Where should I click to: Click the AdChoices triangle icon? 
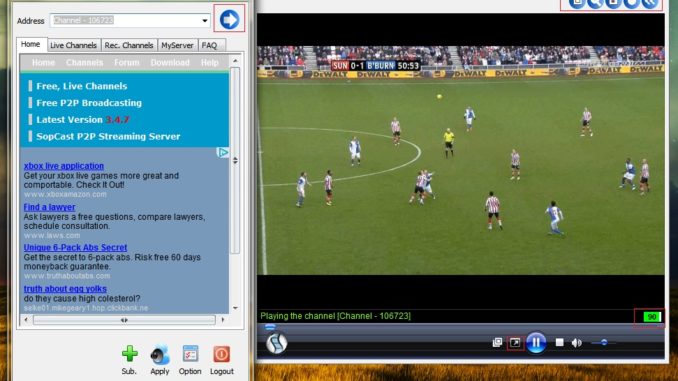tap(222, 152)
